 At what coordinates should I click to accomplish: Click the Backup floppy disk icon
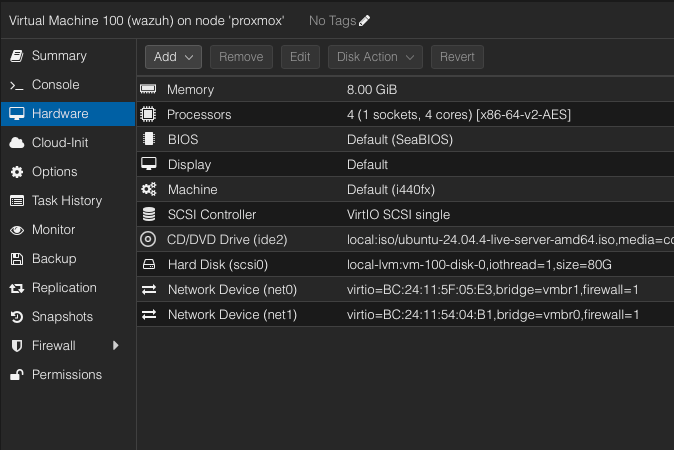17,259
